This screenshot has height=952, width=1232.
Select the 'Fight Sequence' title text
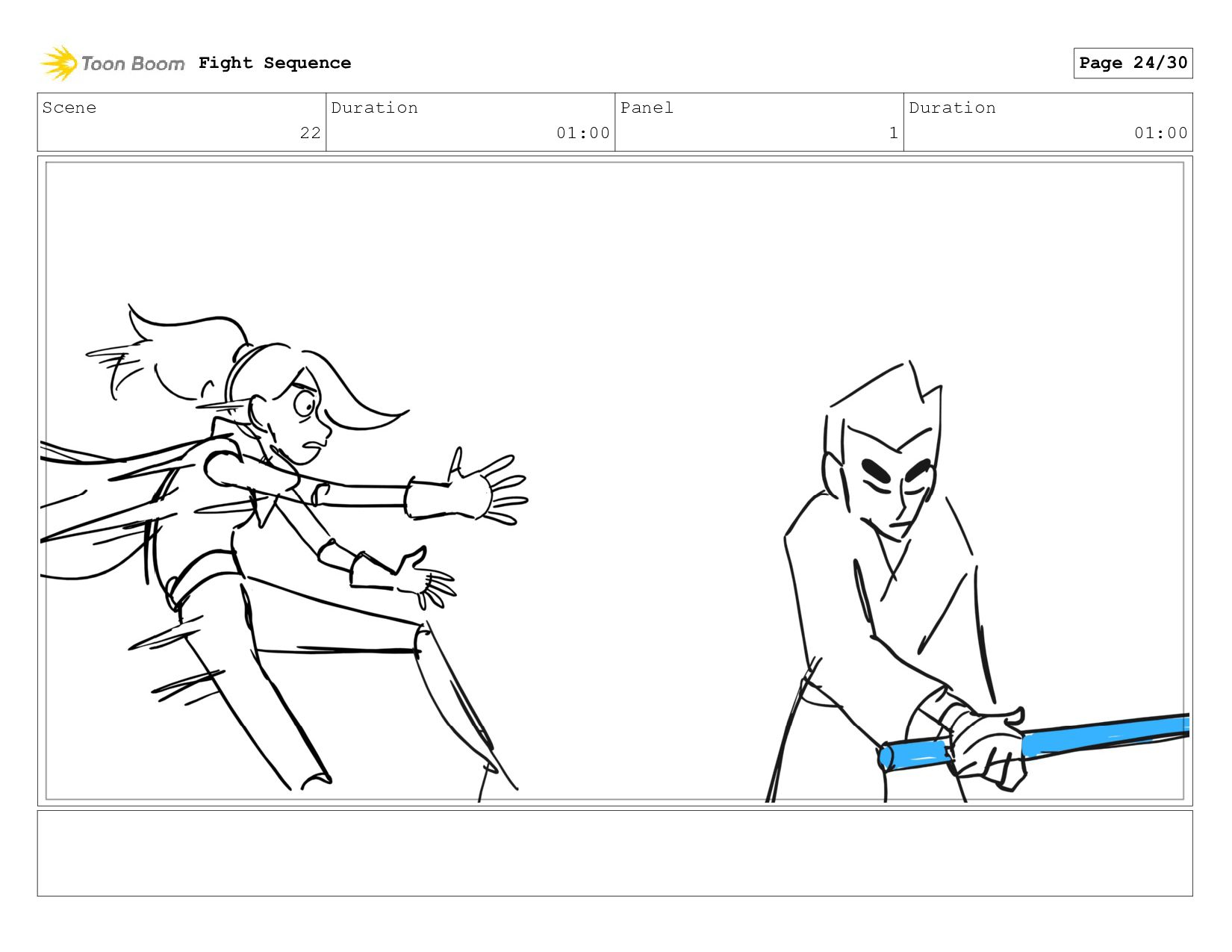275,63
